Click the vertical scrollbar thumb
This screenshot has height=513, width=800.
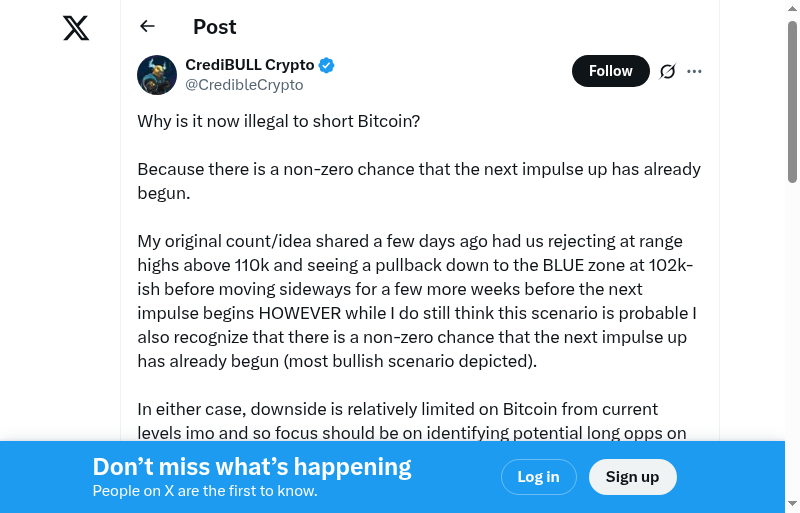[x=793, y=100]
